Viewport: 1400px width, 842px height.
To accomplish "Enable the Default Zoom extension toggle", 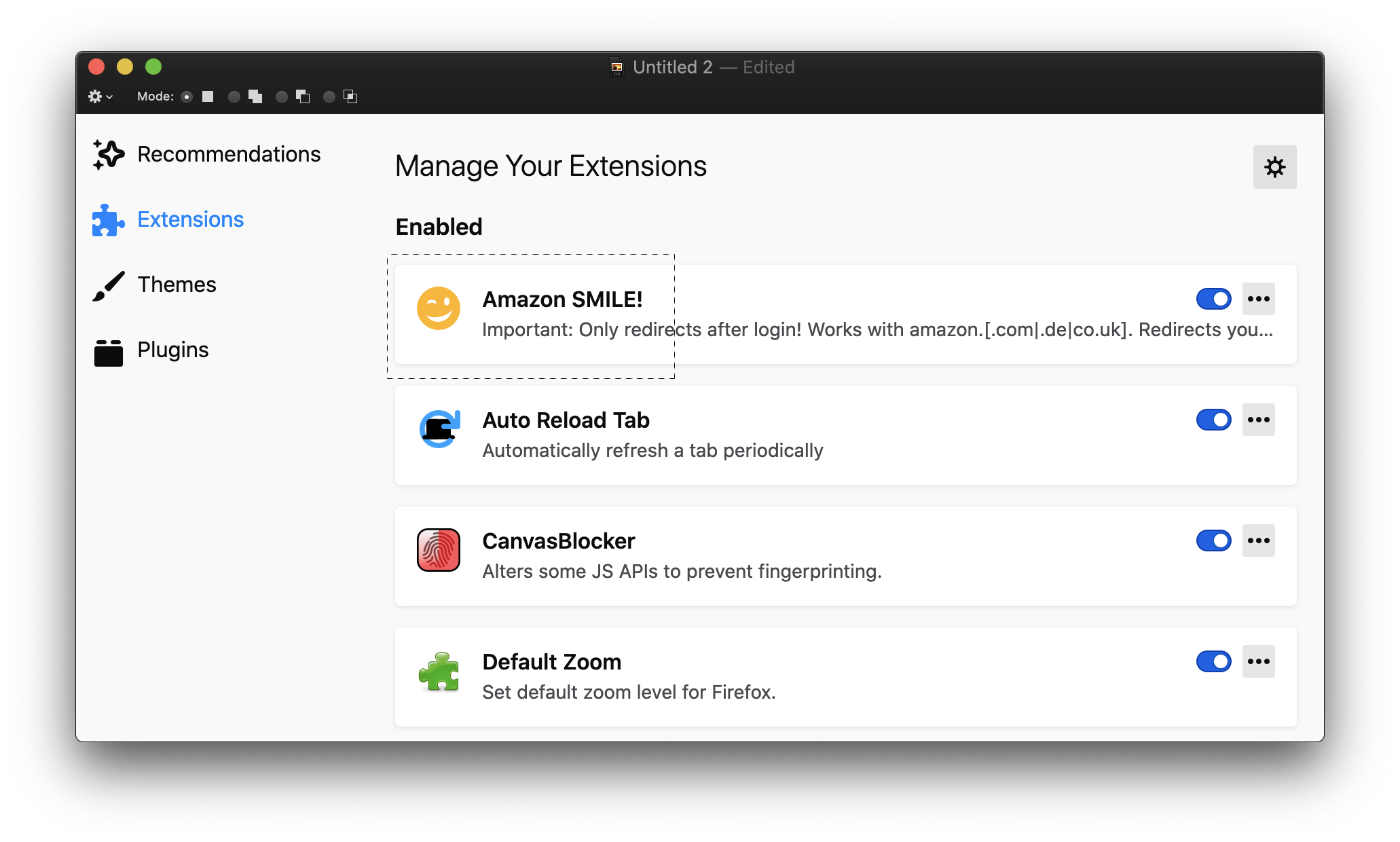I will pyautogui.click(x=1213, y=660).
